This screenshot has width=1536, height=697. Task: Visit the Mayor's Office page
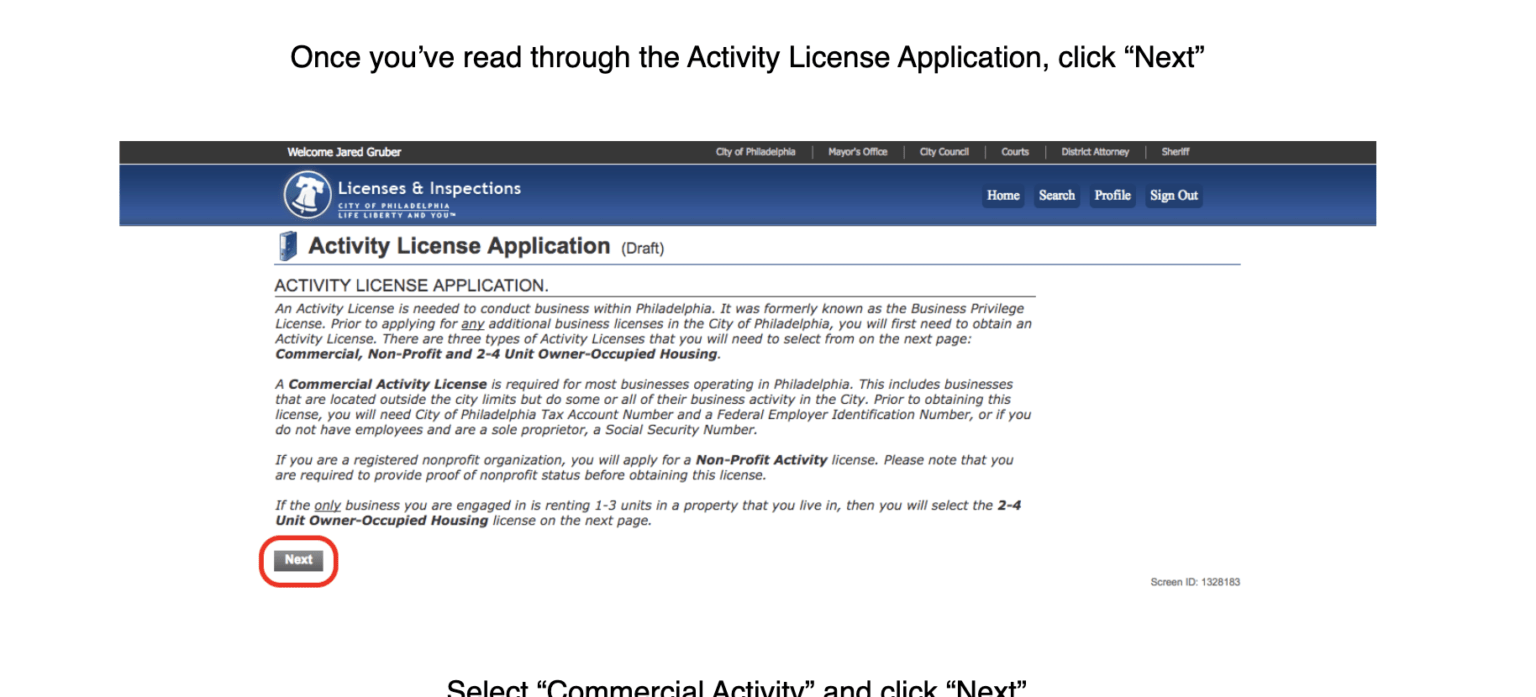(x=857, y=152)
